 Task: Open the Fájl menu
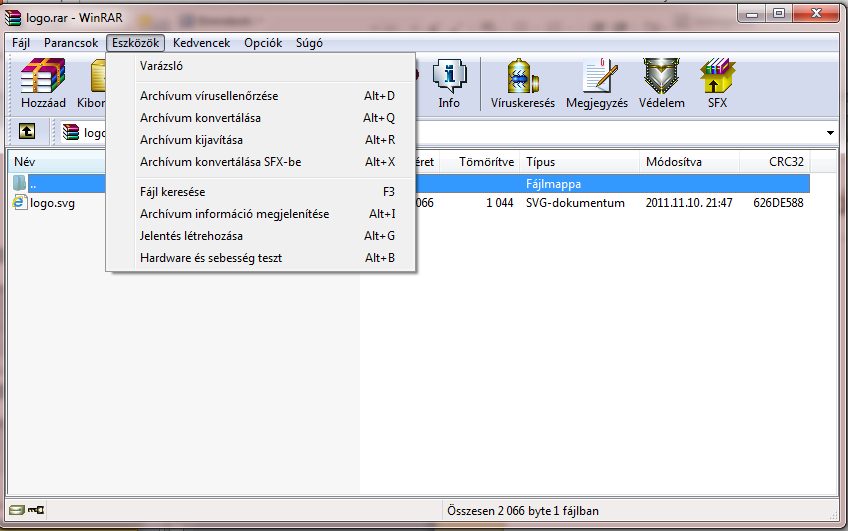[21, 43]
